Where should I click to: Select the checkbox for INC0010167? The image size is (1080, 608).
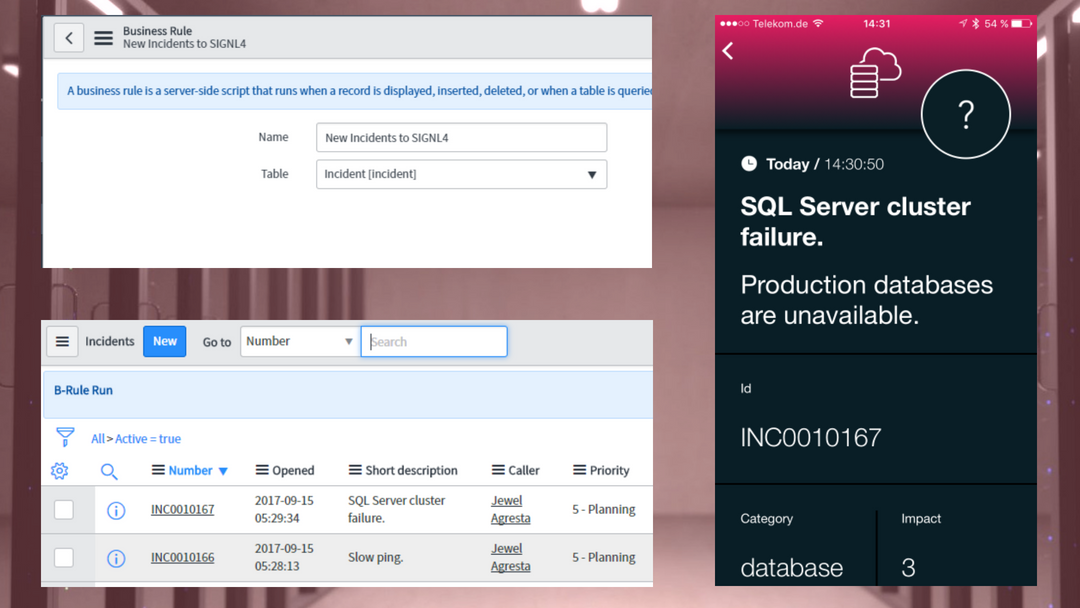point(64,510)
